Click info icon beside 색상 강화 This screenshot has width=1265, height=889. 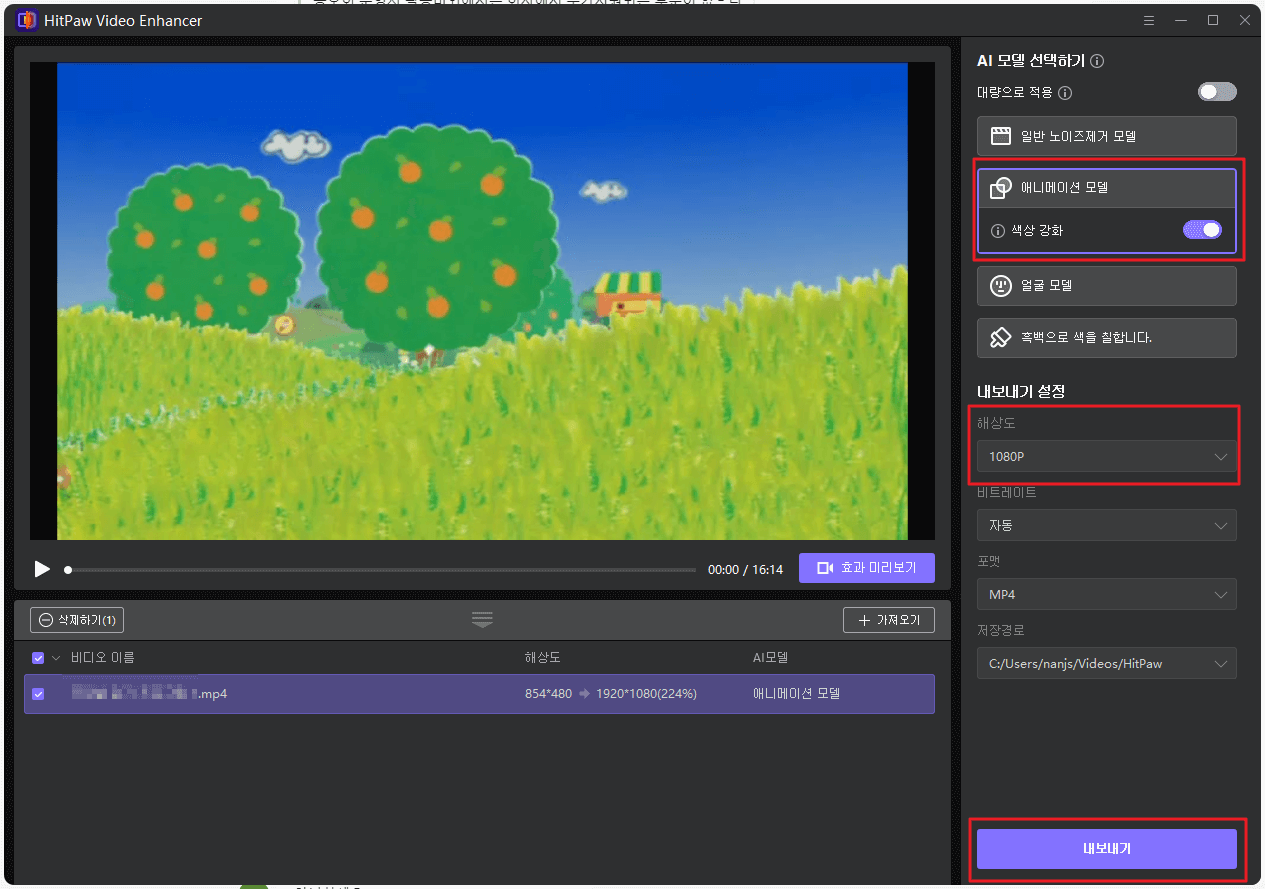[997, 230]
